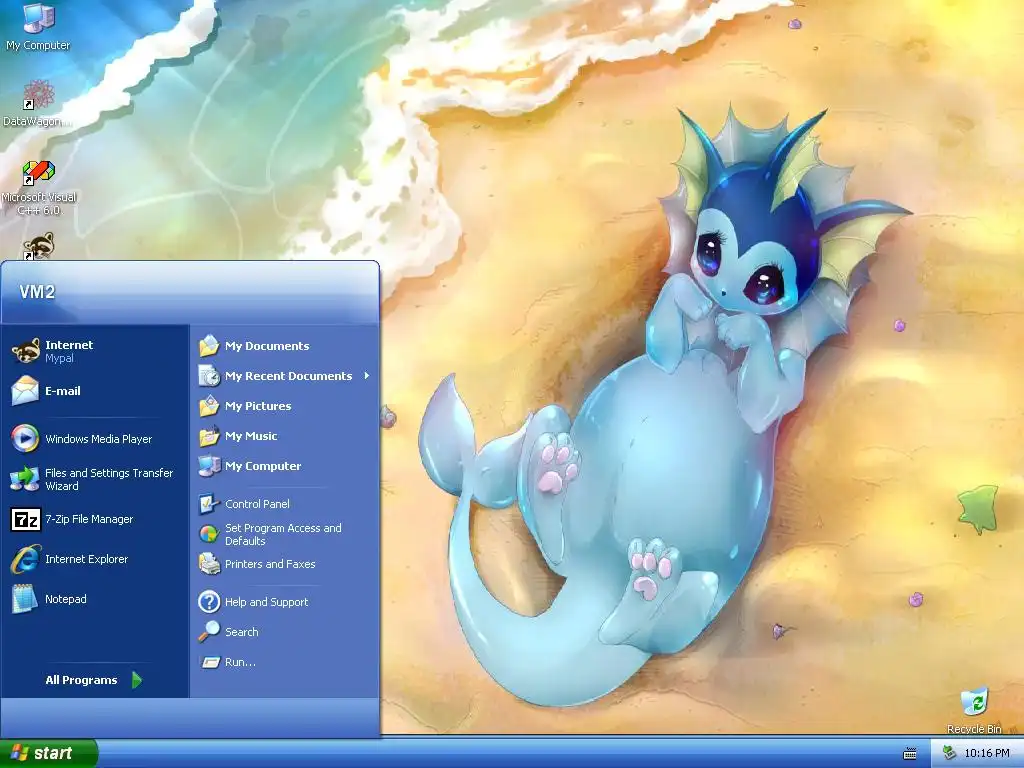Image resolution: width=1024 pixels, height=768 pixels.
Task: Open My Computer desktop icon
Action: [38, 27]
